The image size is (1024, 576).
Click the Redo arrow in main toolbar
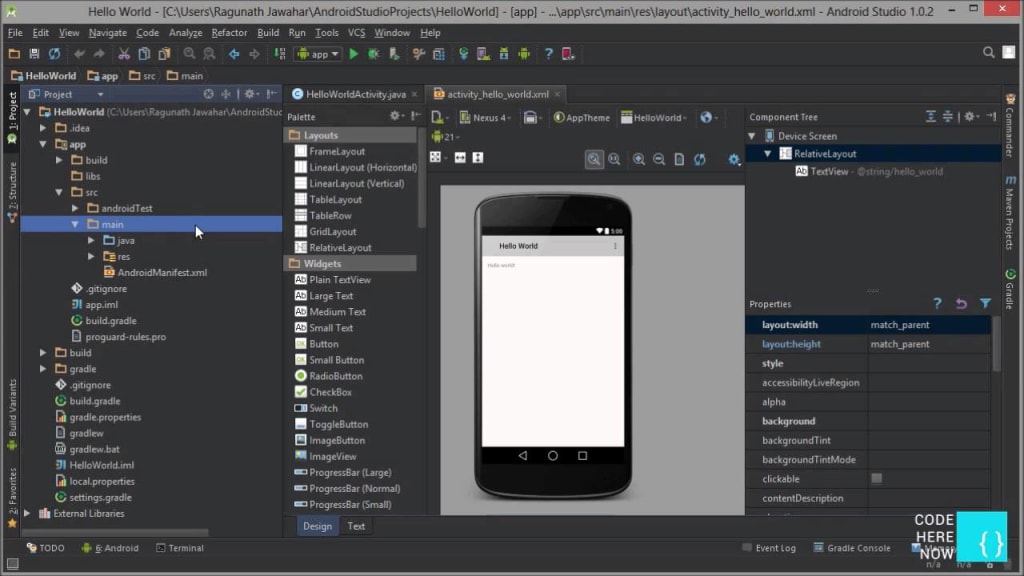(99, 54)
